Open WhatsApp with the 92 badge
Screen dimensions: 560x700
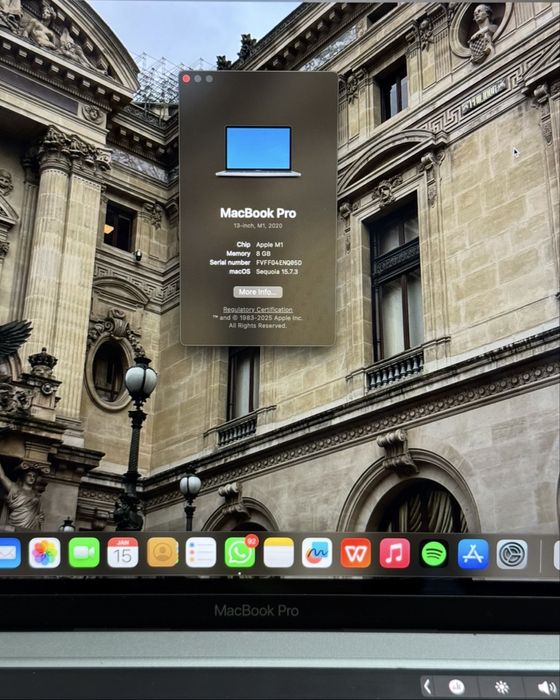point(240,553)
